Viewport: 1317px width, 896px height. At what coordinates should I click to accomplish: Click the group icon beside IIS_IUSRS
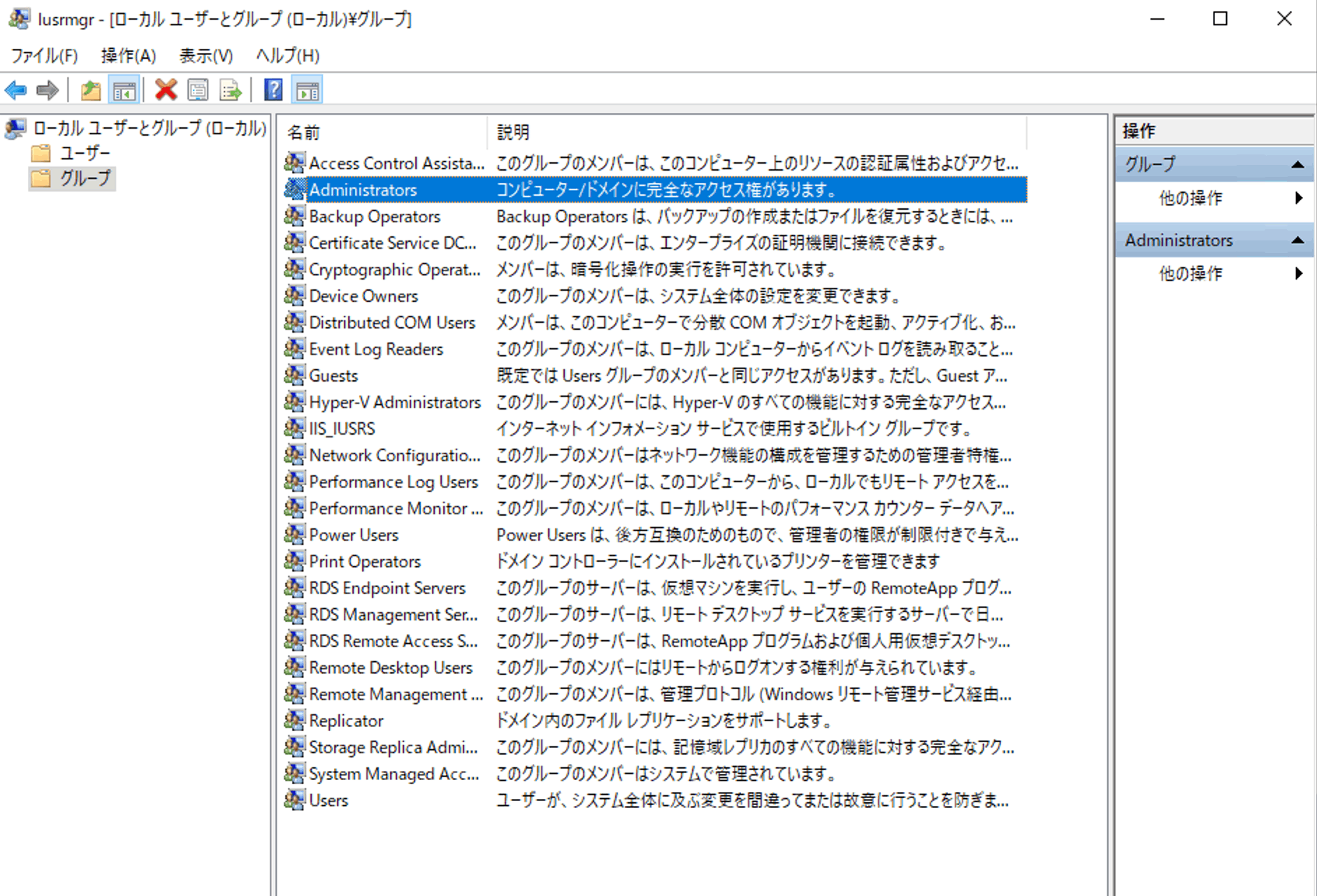(295, 428)
